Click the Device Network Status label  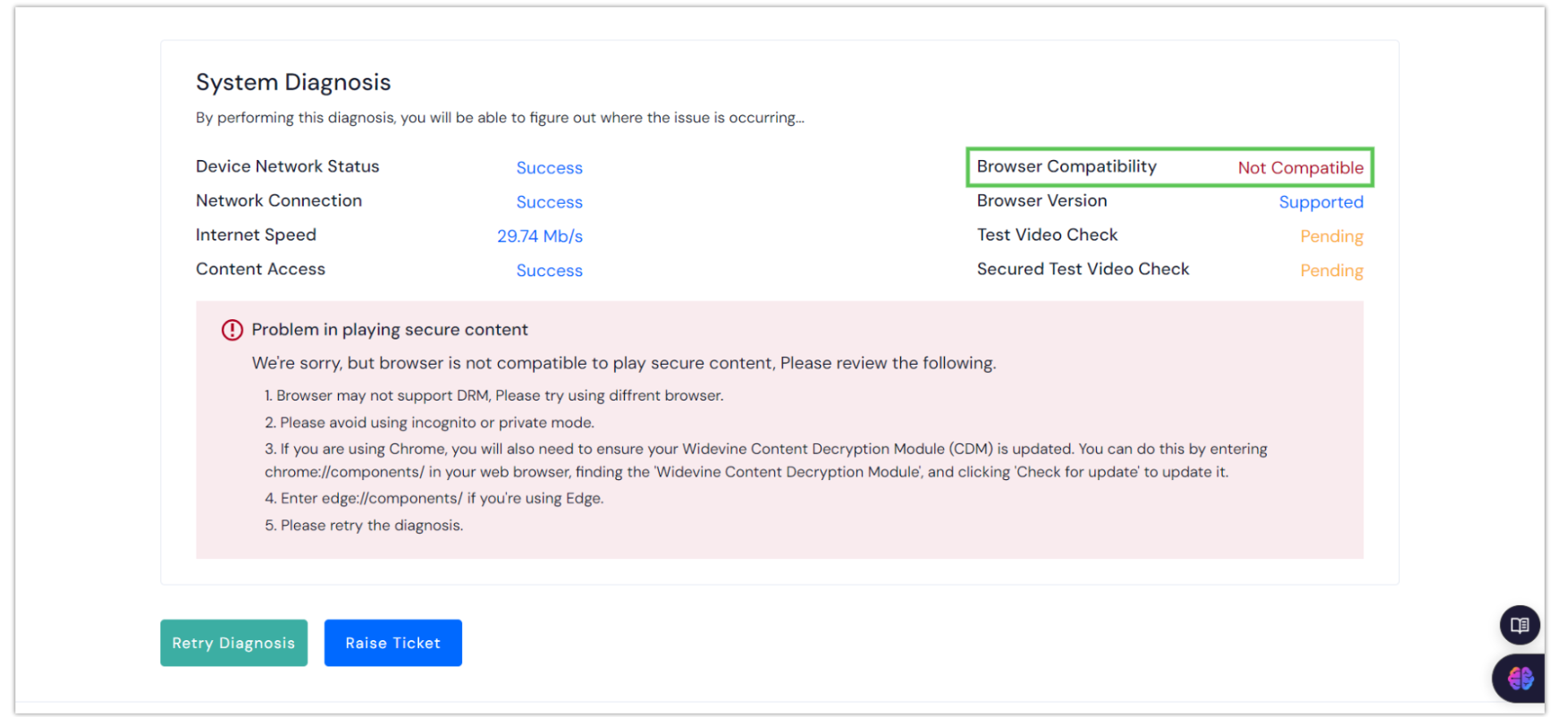coord(287,166)
